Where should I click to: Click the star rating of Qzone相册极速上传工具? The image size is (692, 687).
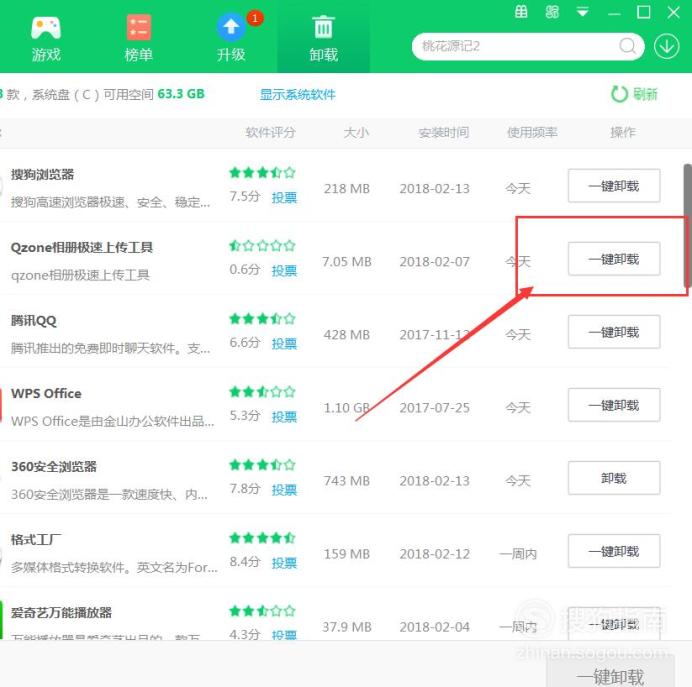coord(262,245)
